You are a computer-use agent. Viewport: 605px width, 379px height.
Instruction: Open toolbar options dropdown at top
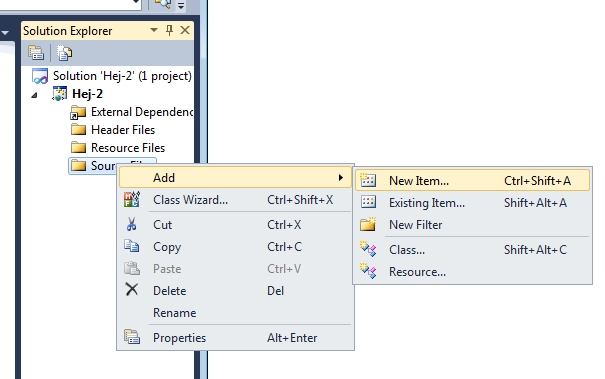click(x=181, y=5)
